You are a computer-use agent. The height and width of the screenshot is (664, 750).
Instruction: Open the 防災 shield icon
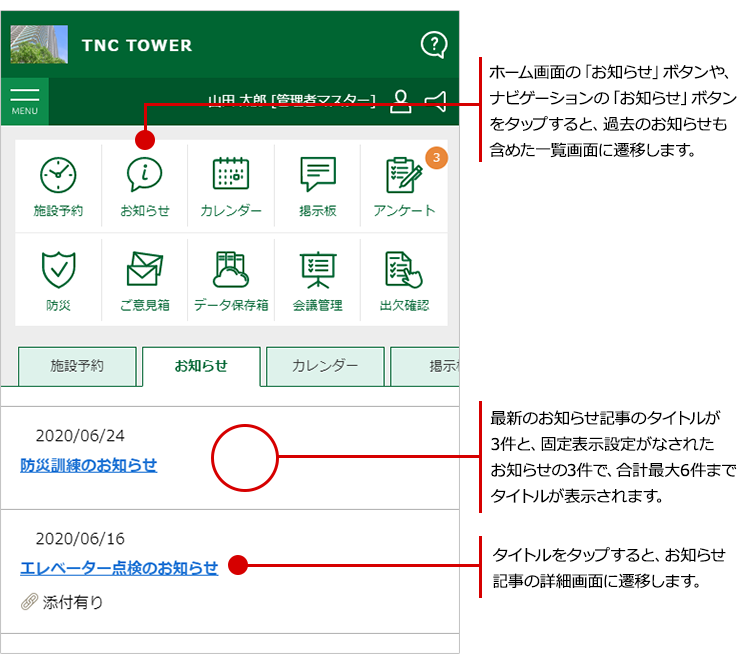58,270
